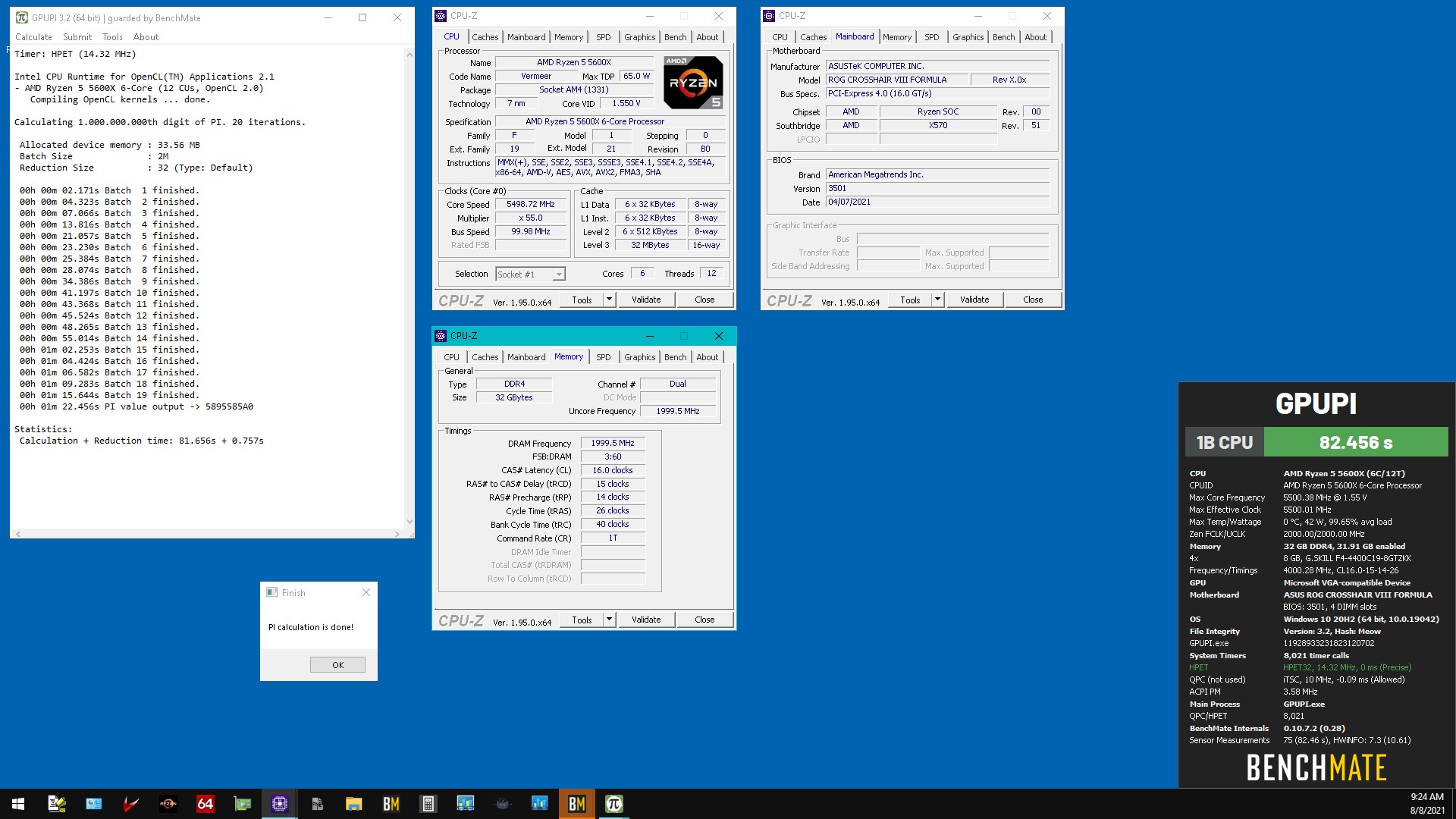Switch to CPU-Z via its purple taskbar icon
The width and height of the screenshot is (1456, 819).
point(280,804)
